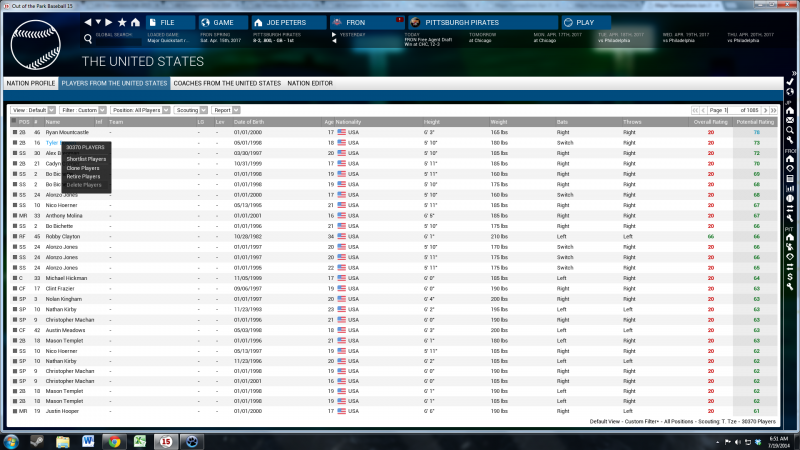The height and width of the screenshot is (450, 800).
Task: Click the diamond field icon under FRON
Action: click(790, 168)
